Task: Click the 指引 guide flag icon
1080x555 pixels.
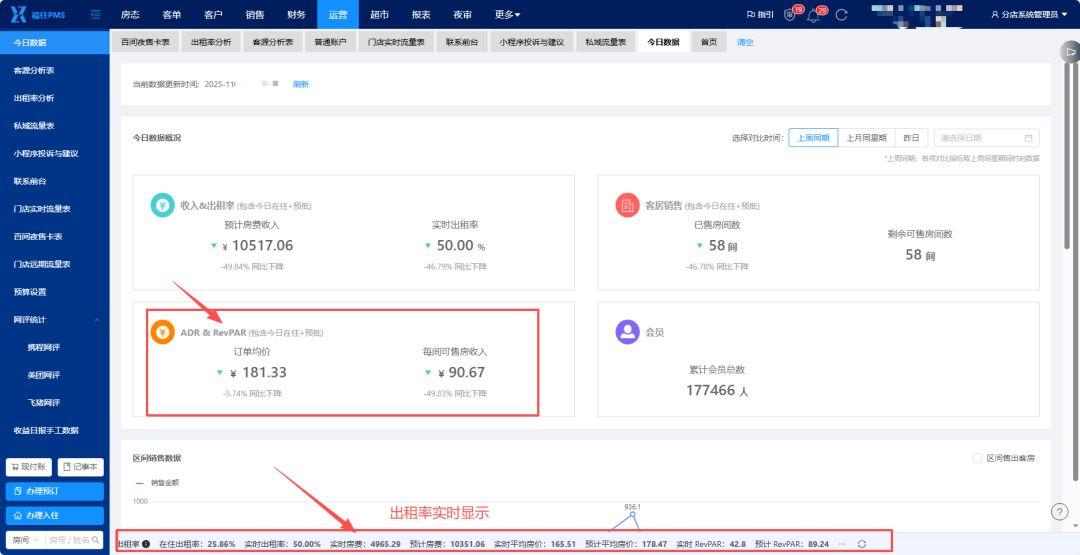Action: click(x=760, y=14)
